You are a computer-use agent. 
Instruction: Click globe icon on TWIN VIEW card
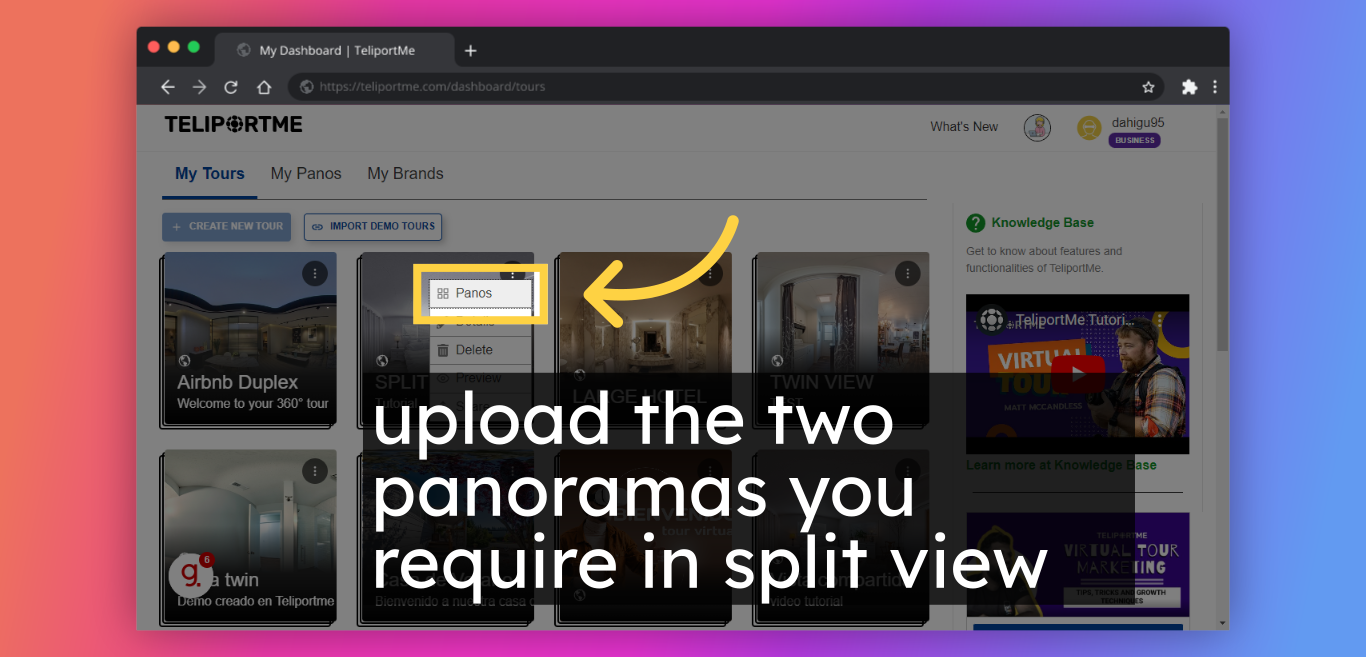(x=777, y=361)
